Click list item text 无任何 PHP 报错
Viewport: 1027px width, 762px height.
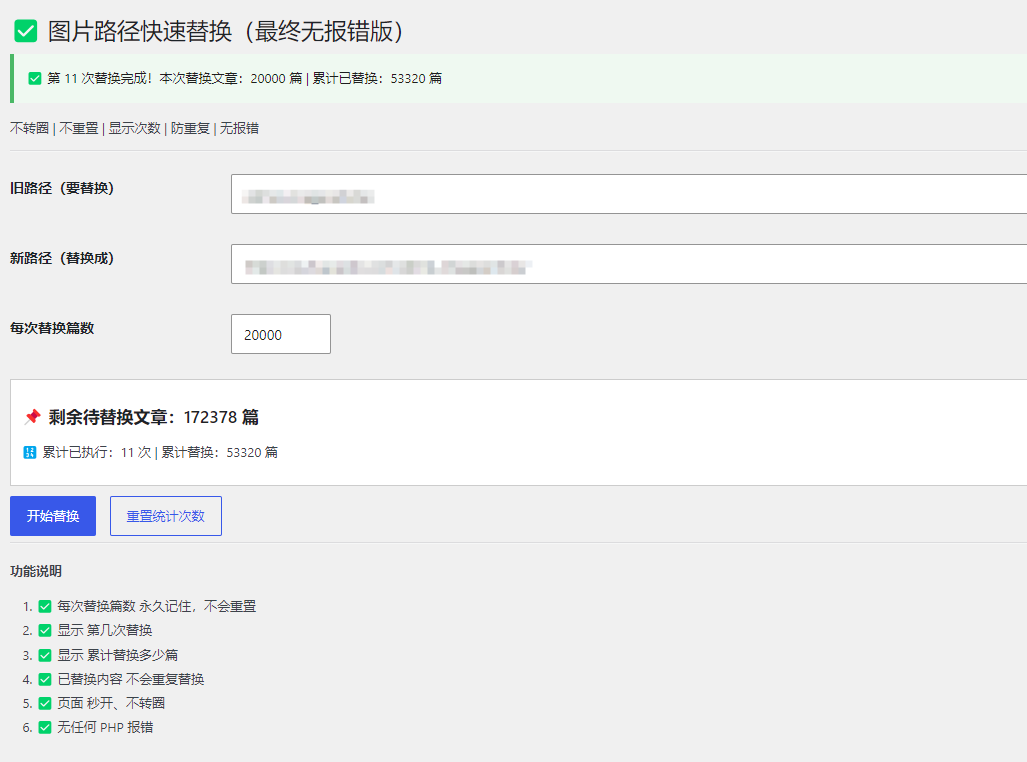(105, 727)
